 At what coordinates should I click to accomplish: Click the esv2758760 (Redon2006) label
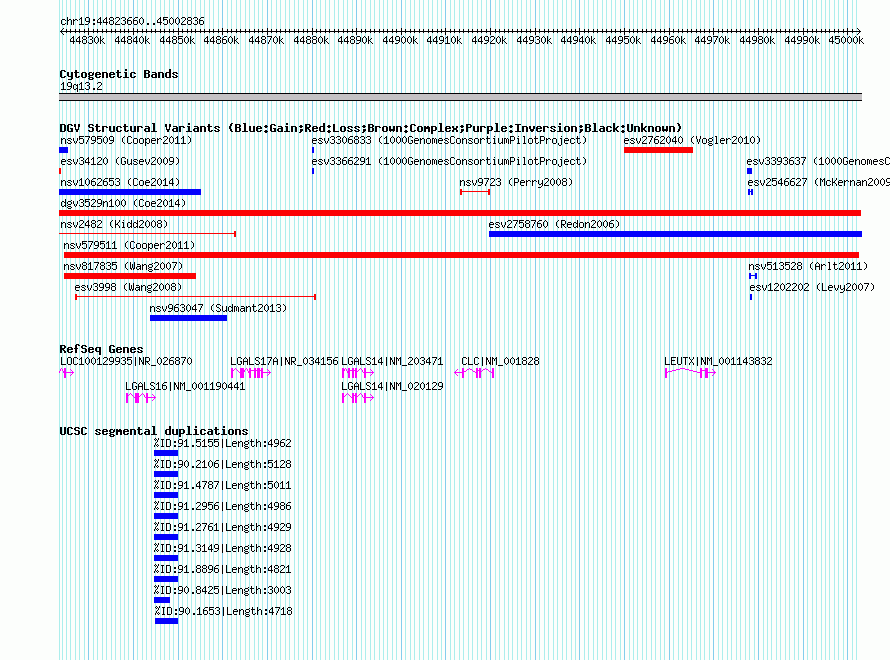[554, 224]
